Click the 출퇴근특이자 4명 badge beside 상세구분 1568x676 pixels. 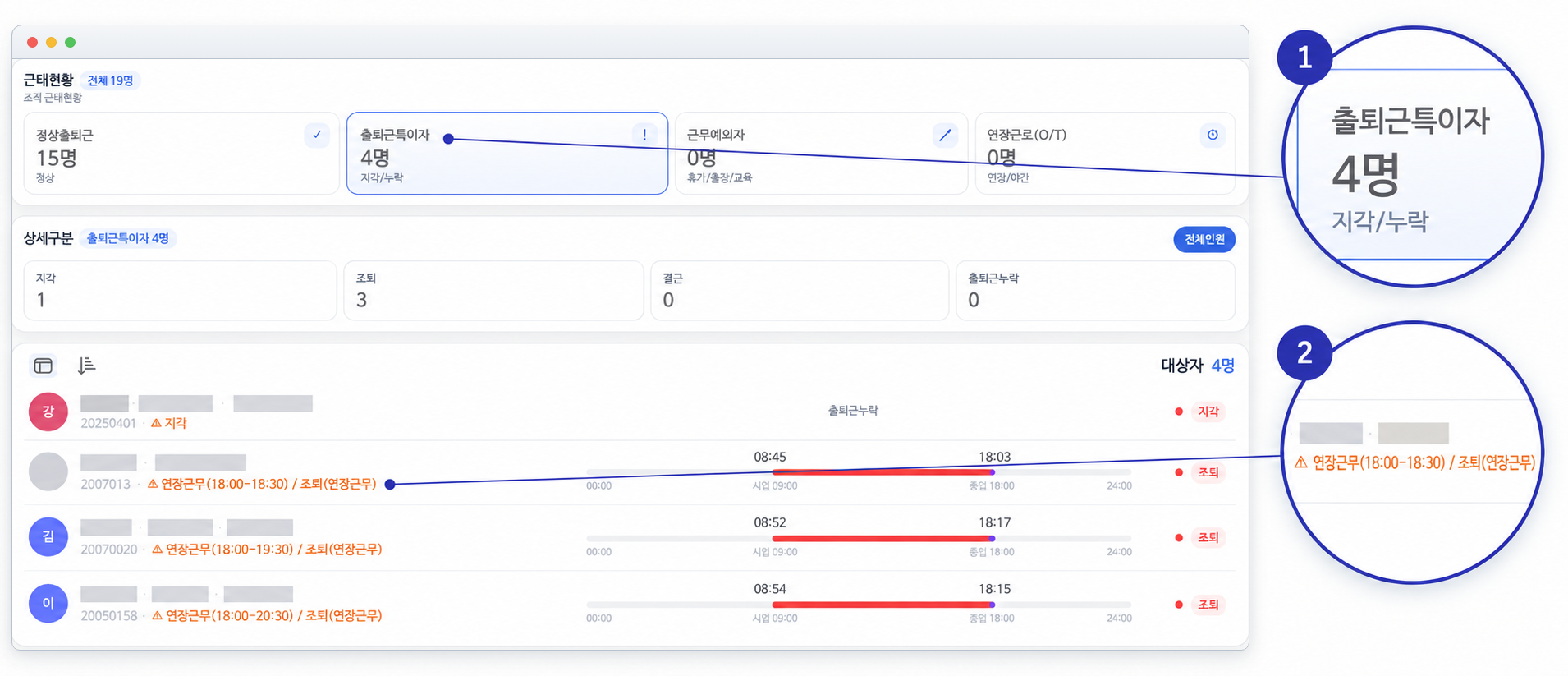(x=127, y=238)
